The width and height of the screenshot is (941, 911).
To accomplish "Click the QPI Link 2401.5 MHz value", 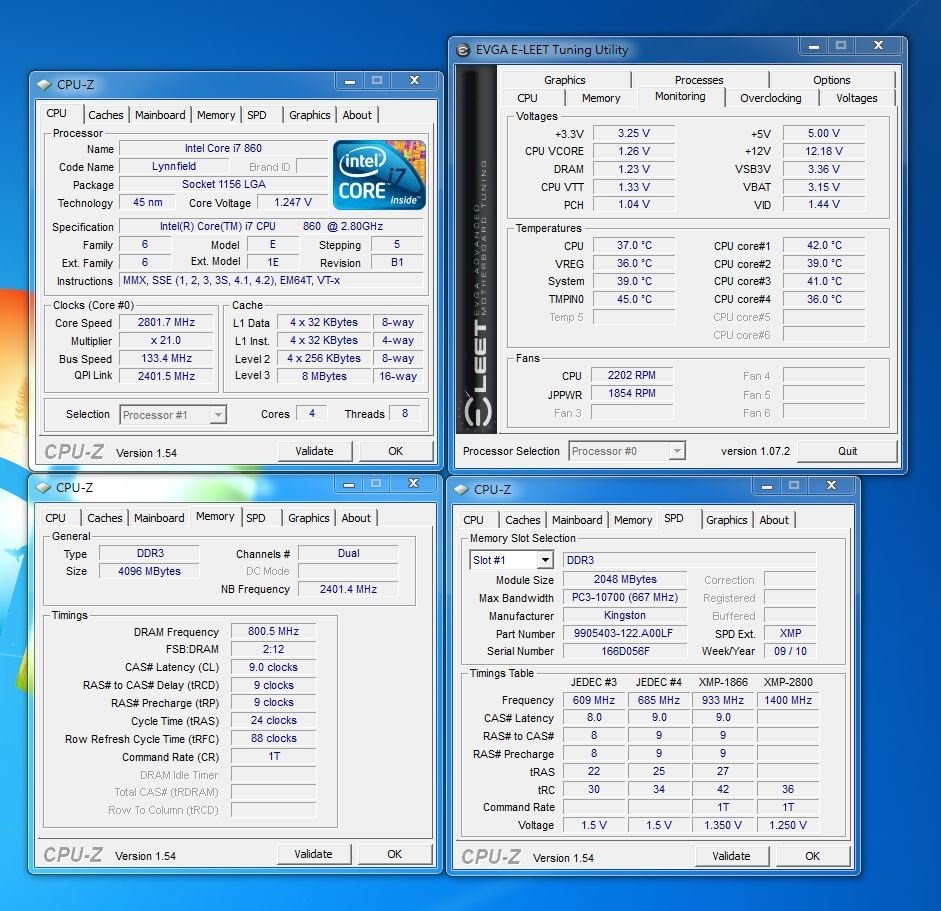I will [x=166, y=376].
